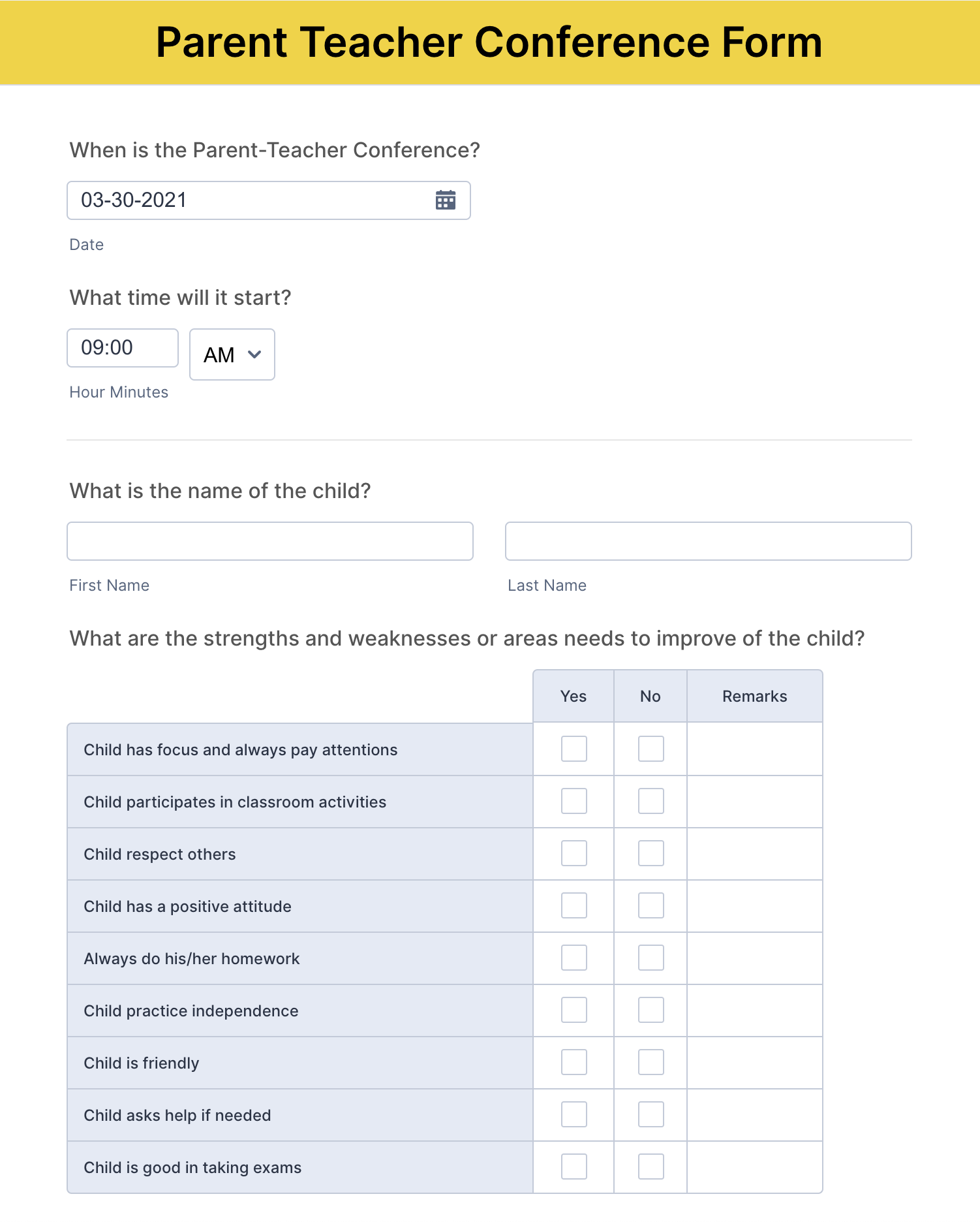Image resolution: width=980 pixels, height=1222 pixels.
Task: Focus the child's First Name field
Action: [x=270, y=541]
